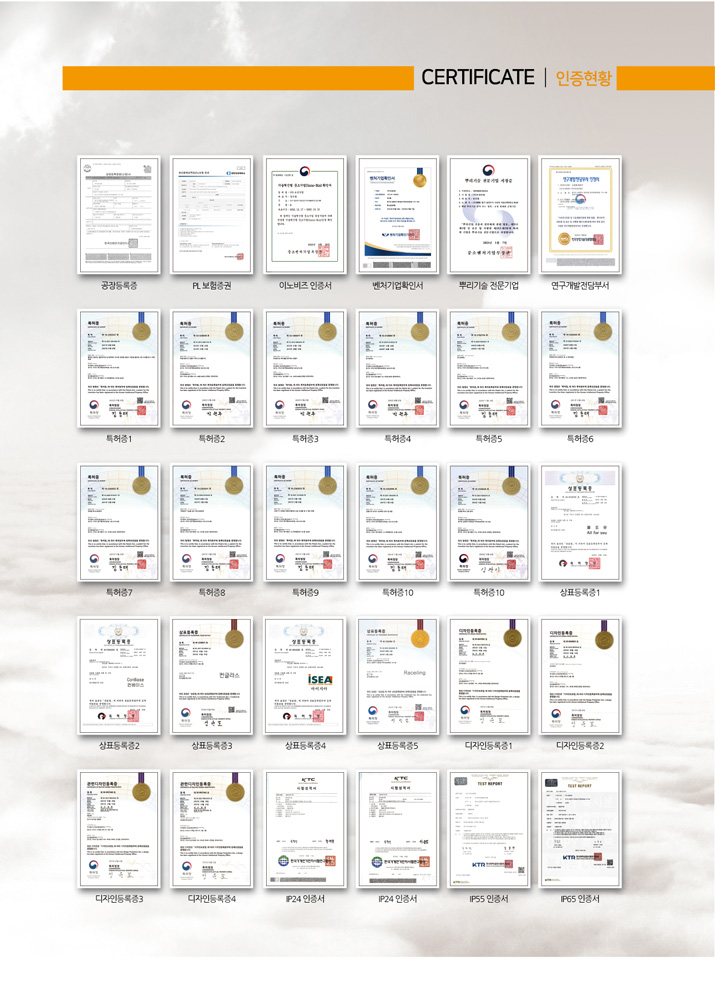Image resolution: width=715 pixels, height=1000 pixels.
Task: Click the caption text 상표등록증5
Action: tap(397, 746)
